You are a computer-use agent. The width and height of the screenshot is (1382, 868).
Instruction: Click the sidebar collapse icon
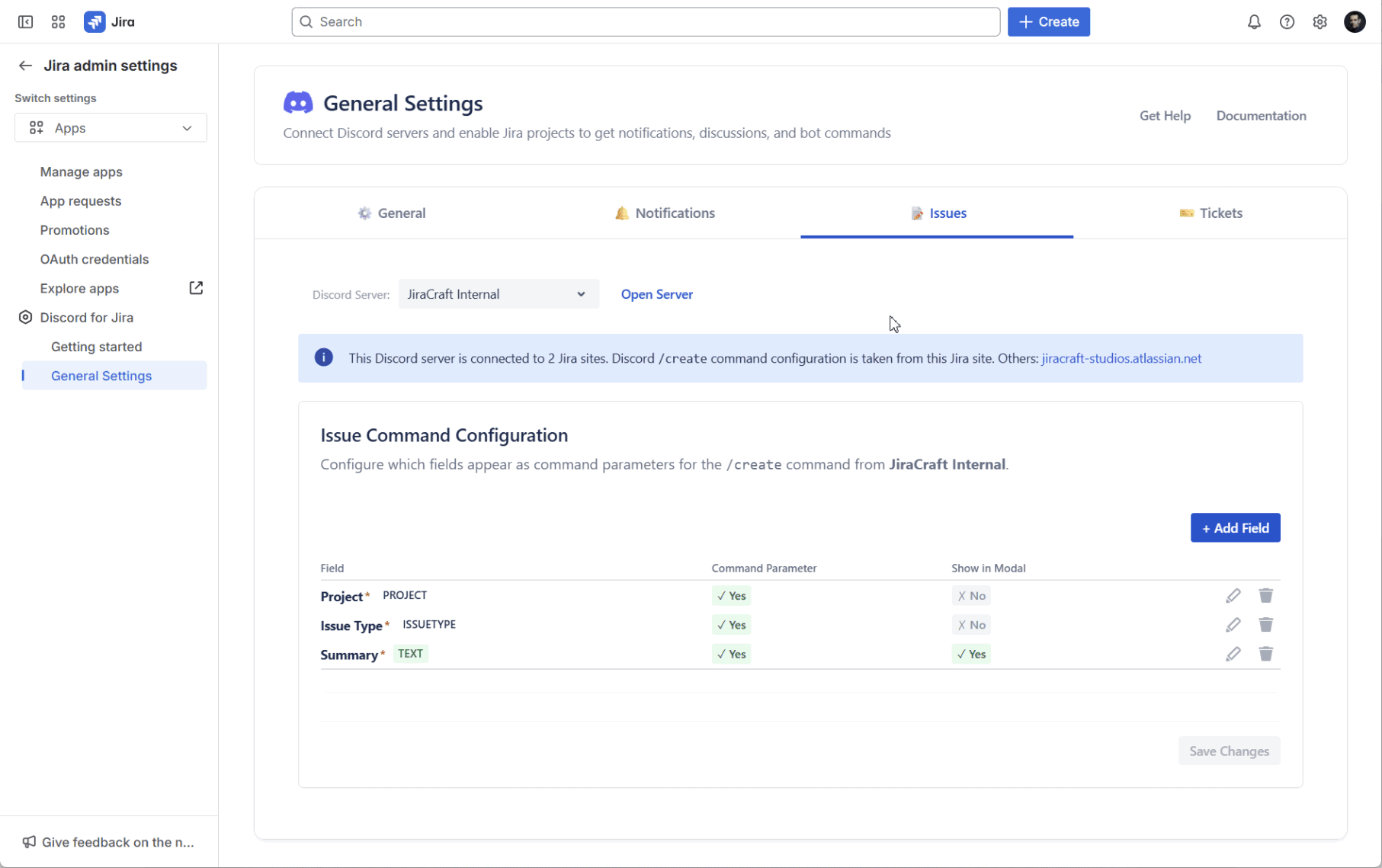[25, 22]
